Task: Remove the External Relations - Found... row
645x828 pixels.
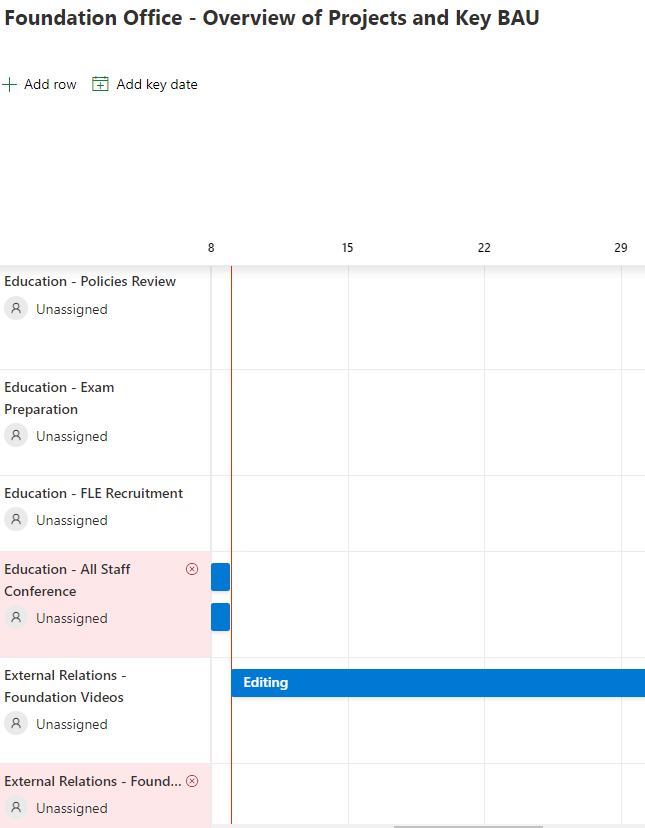Action: click(x=192, y=781)
